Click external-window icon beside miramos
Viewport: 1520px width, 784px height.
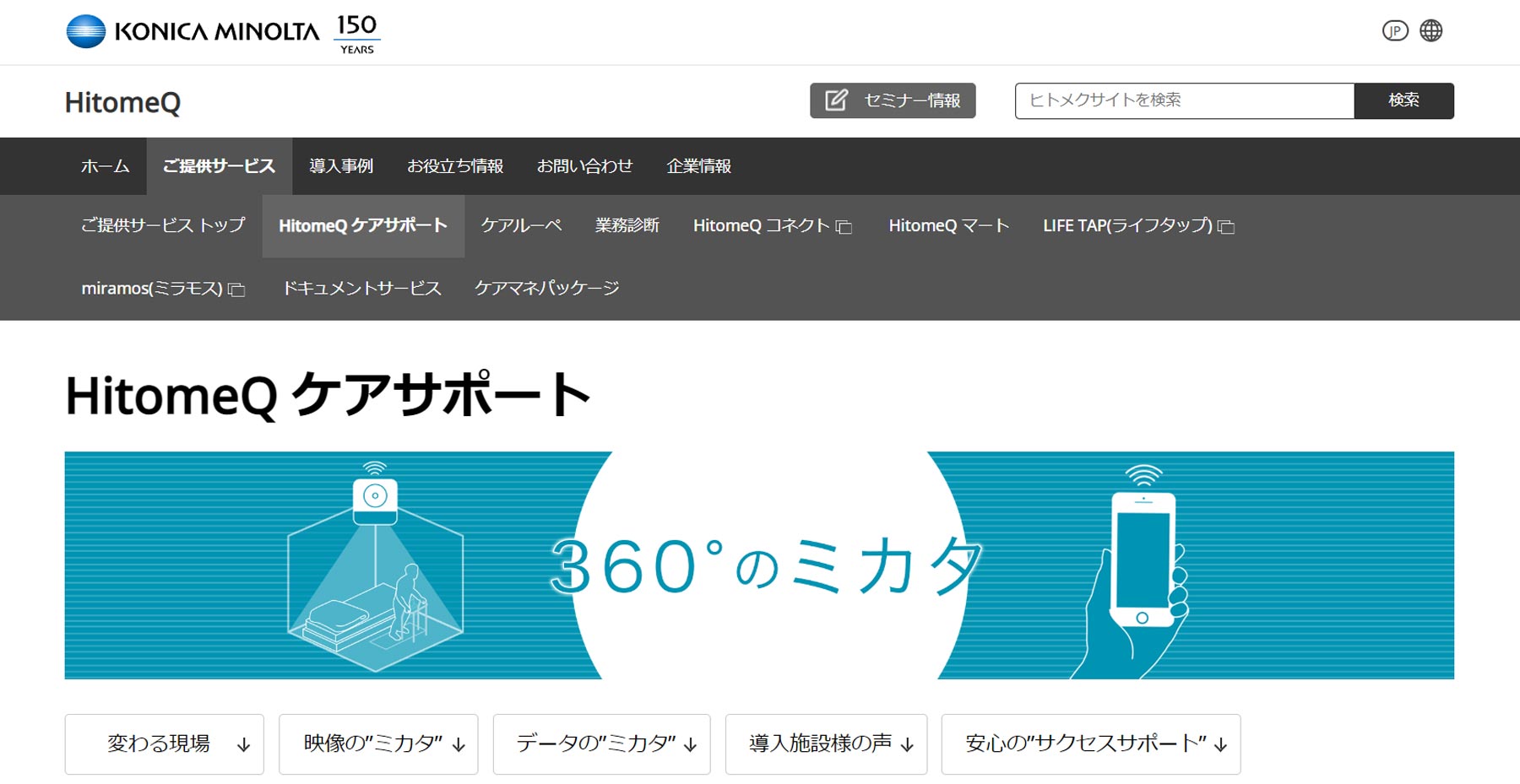click(236, 290)
